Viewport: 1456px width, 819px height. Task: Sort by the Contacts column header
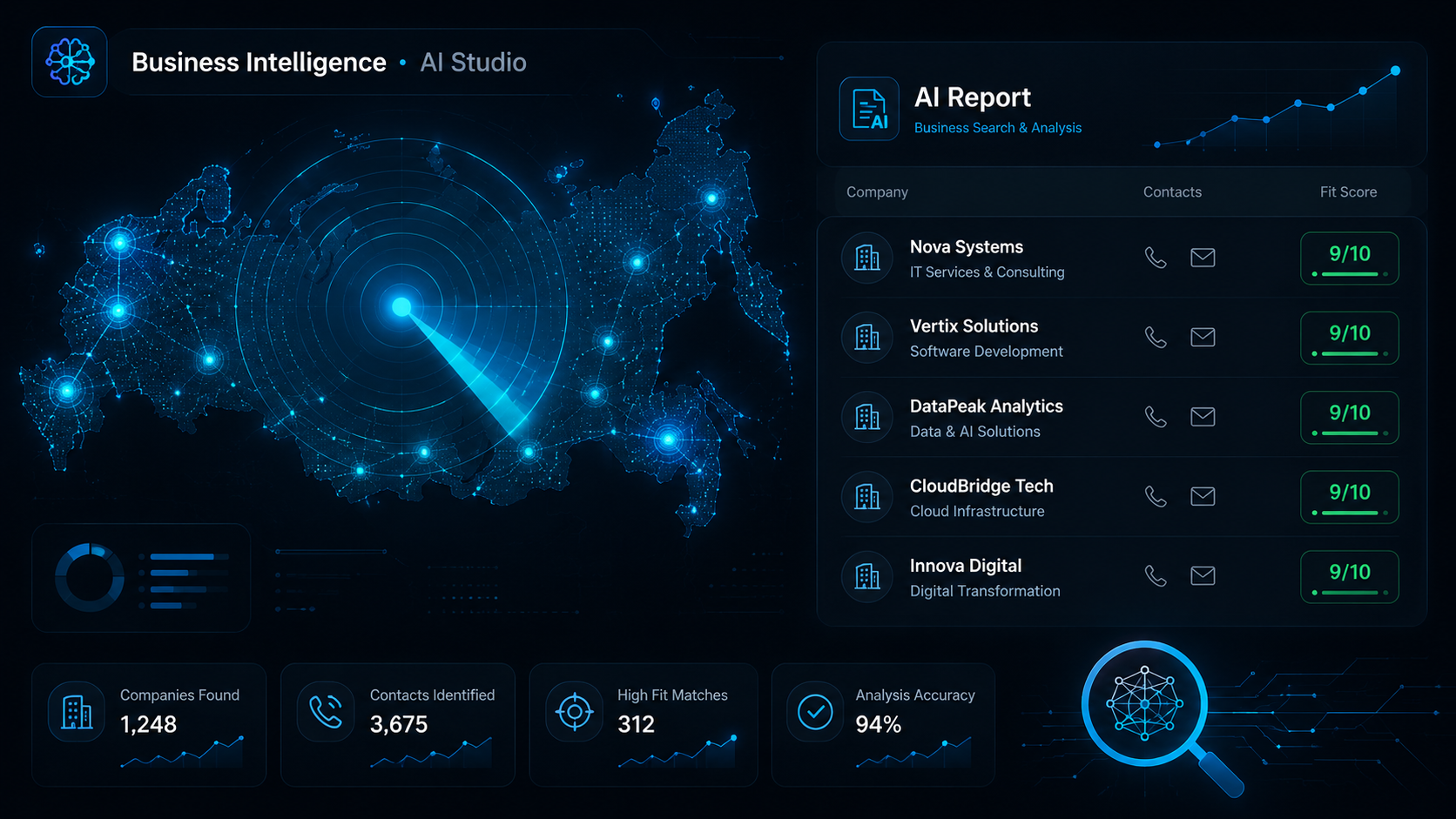1172,192
